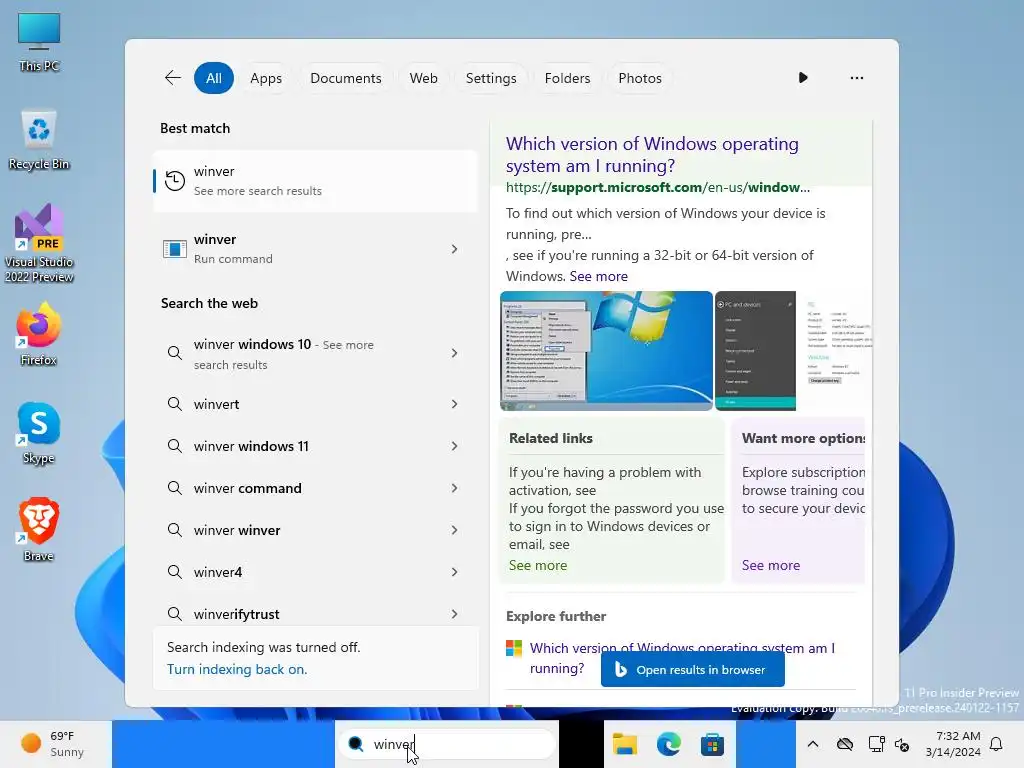Select the All filter tab
Viewport: 1024px width, 768px height.
[214, 78]
